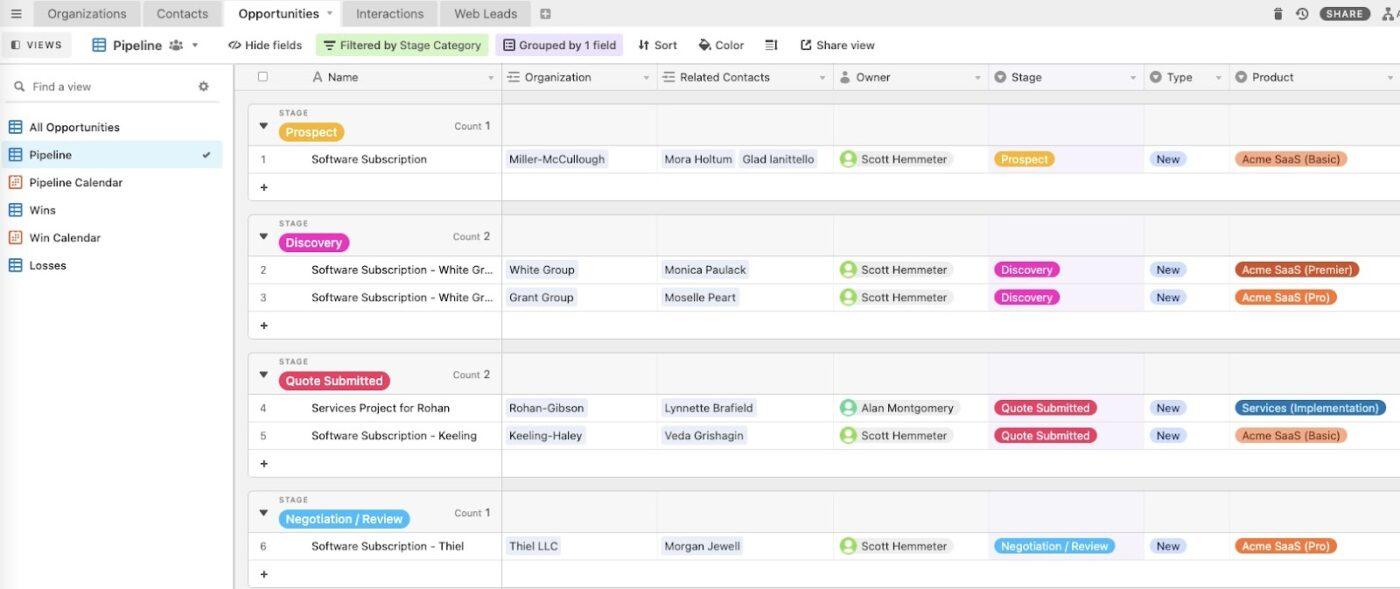
Task: Click the Share view button
Action: coord(837,45)
